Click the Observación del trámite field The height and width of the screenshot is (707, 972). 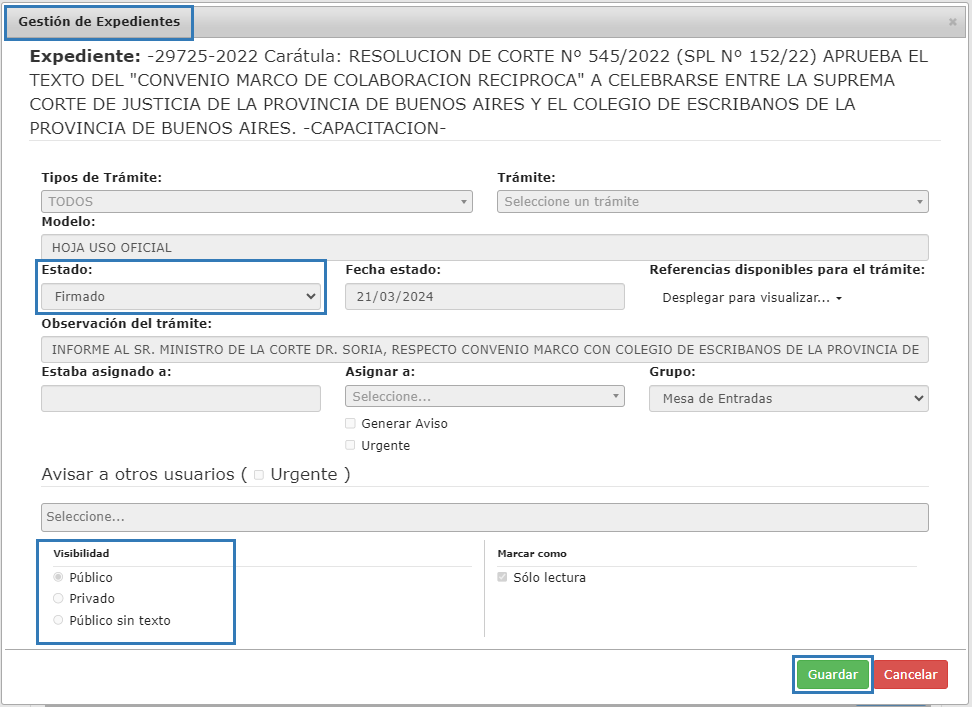(484, 349)
